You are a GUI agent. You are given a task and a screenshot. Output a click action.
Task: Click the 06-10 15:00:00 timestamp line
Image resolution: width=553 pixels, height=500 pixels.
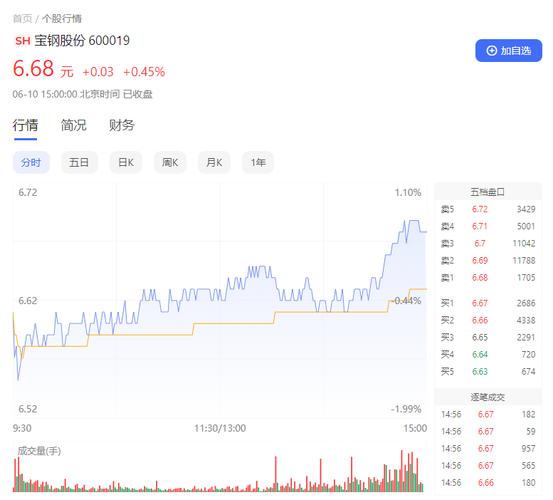click(x=83, y=94)
